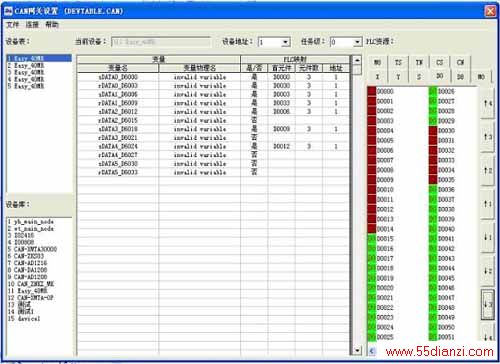The image size is (500, 364).
Task: Click the title bar CAN gateway icon
Action: pos(8,11)
